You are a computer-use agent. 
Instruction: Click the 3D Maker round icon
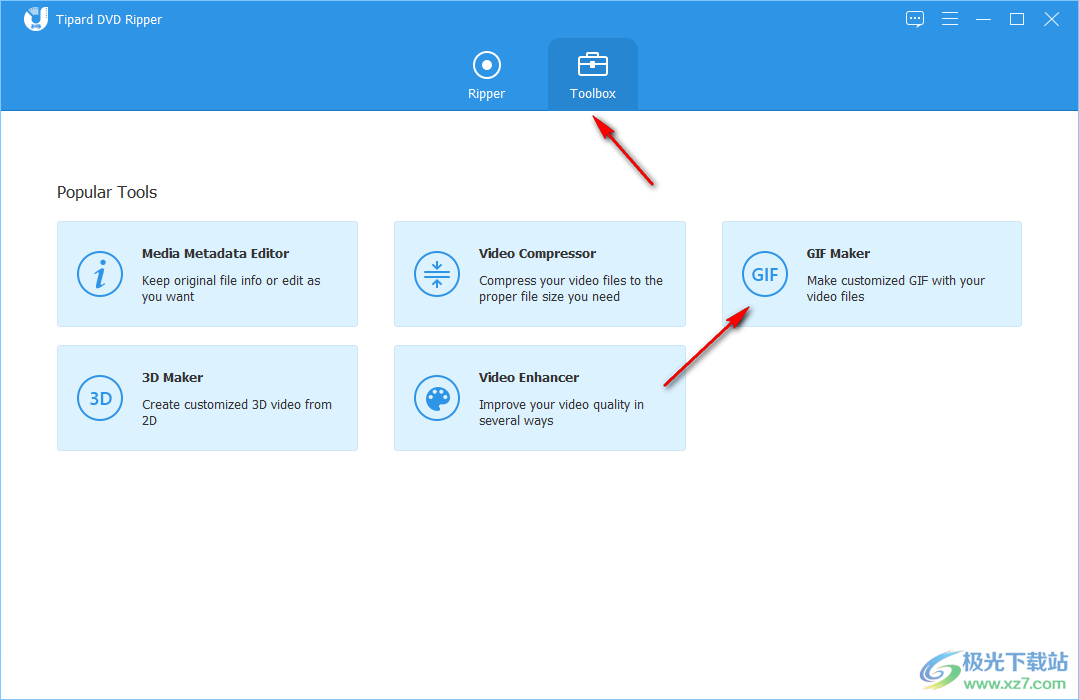coord(100,398)
